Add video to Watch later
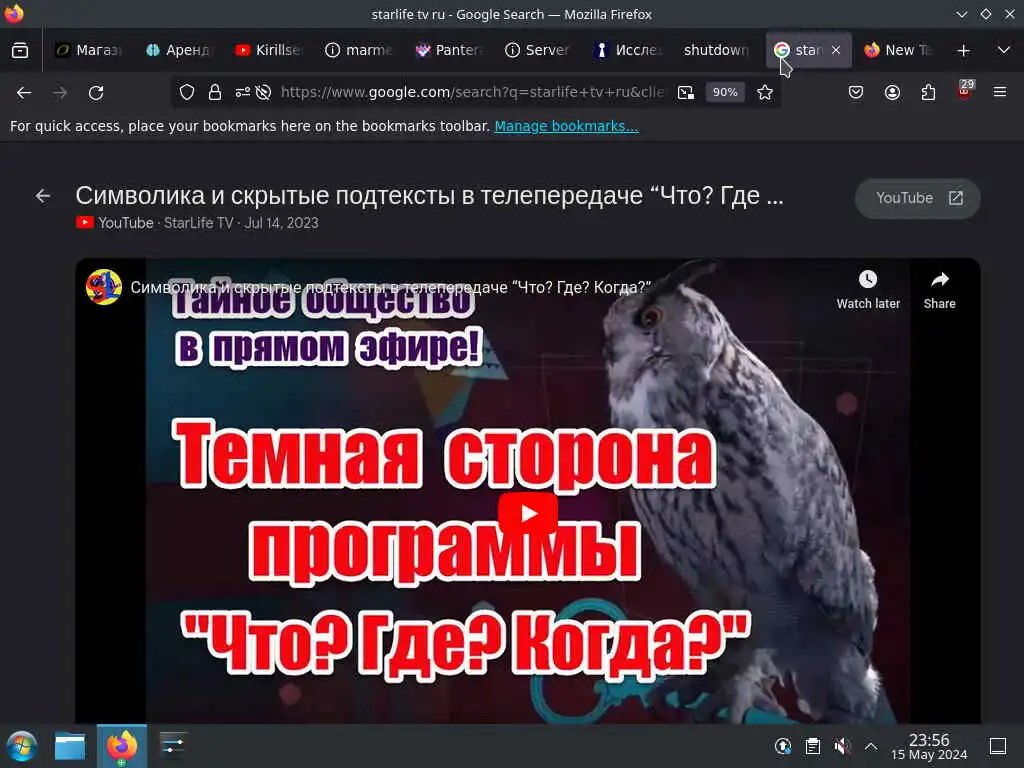 tap(868, 290)
